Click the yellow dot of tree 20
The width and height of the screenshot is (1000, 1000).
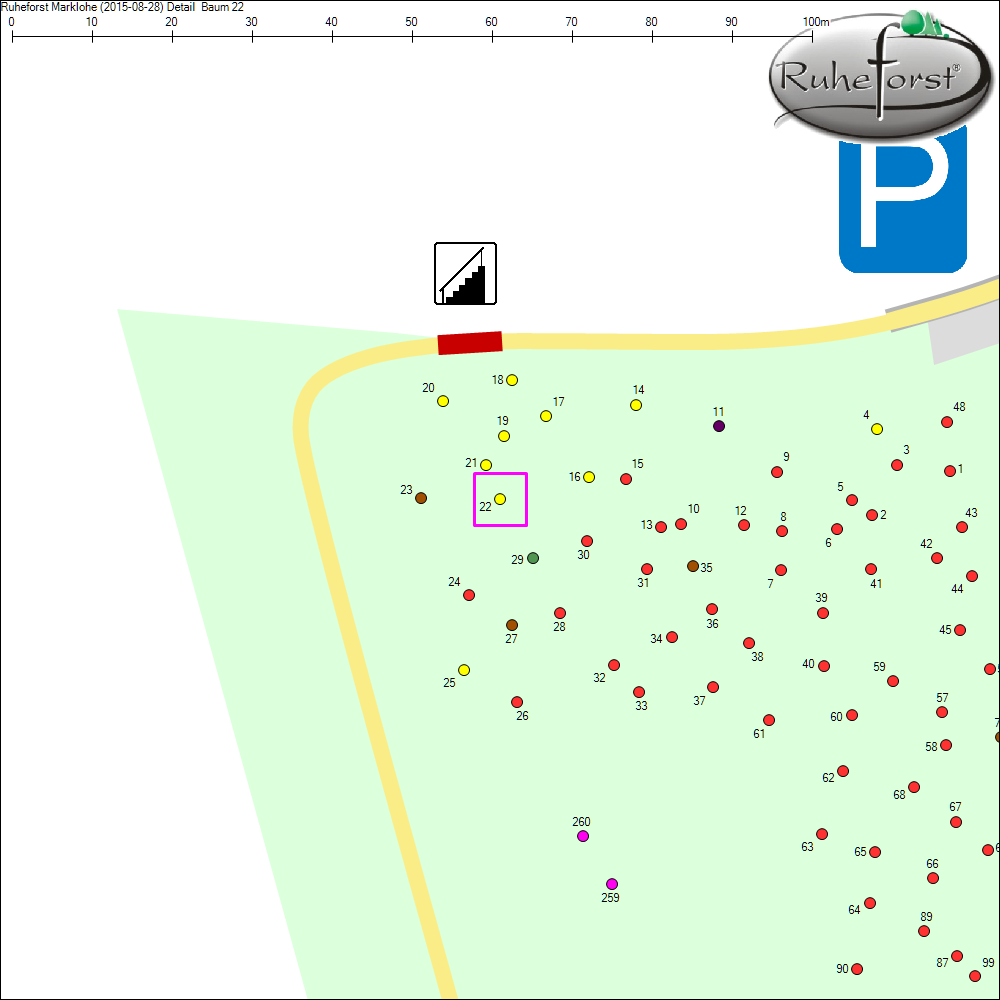tap(443, 401)
